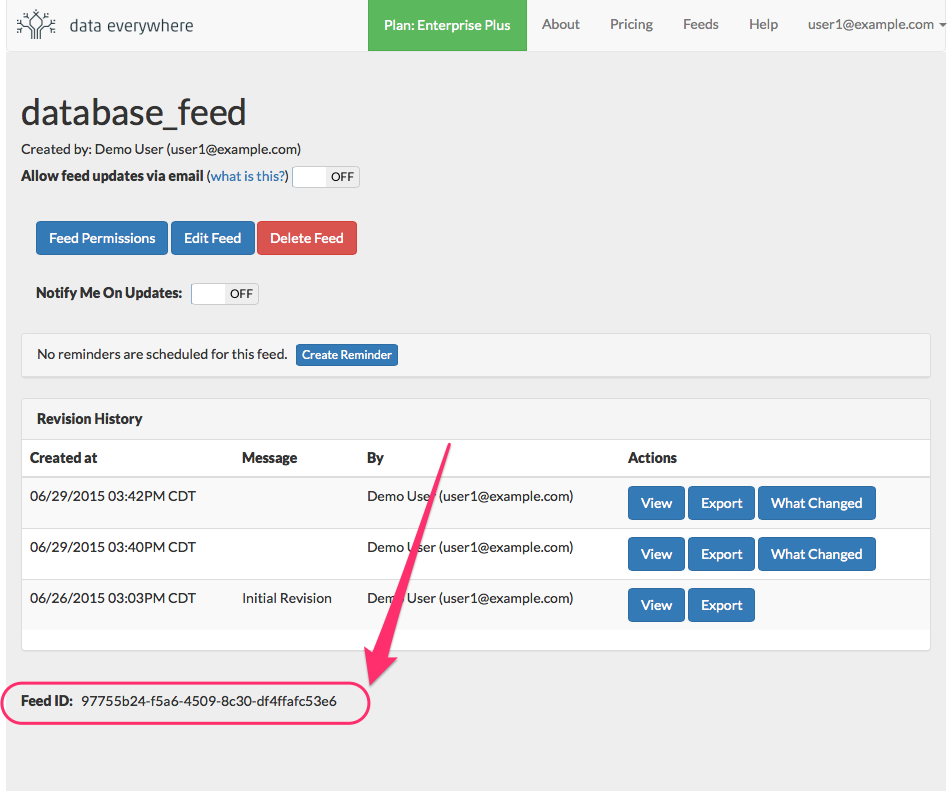Click the 'By' column header
This screenshot has height=811, width=950.
375,458
